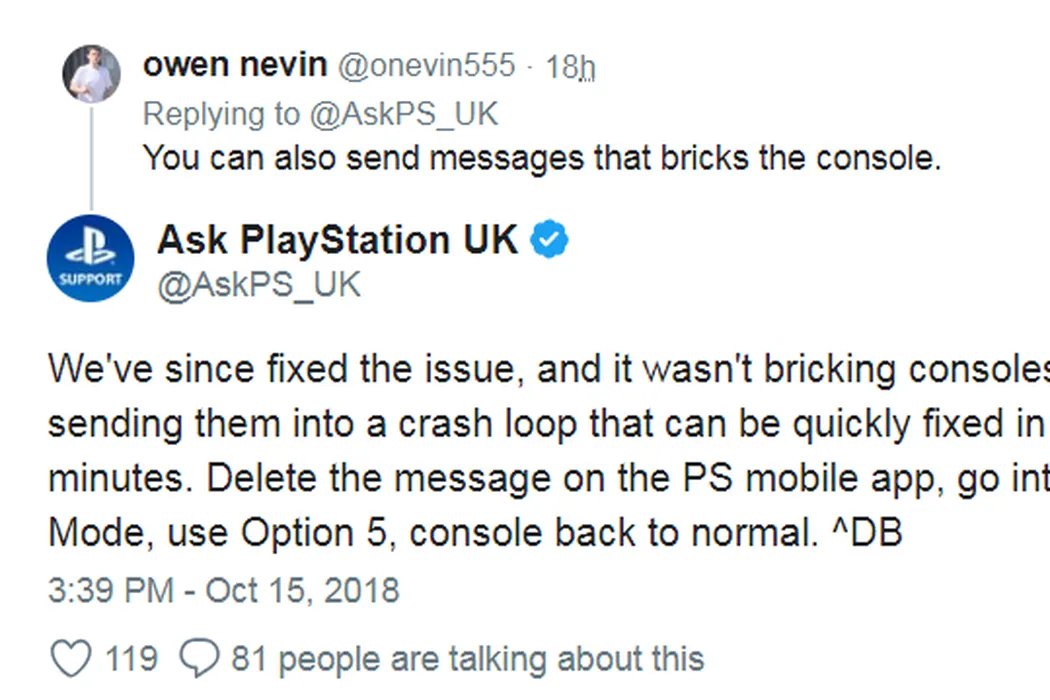Open the 18h reply timestamp

click(x=571, y=67)
